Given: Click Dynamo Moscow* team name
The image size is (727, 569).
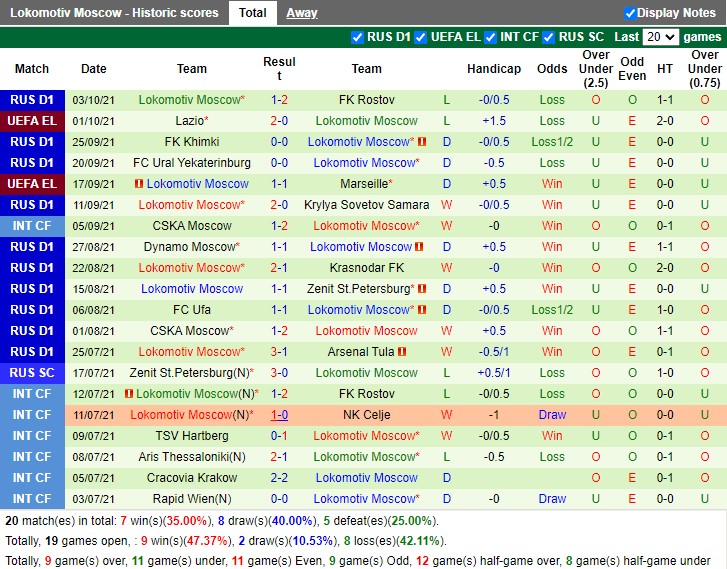Looking at the screenshot, I should (x=191, y=247).
